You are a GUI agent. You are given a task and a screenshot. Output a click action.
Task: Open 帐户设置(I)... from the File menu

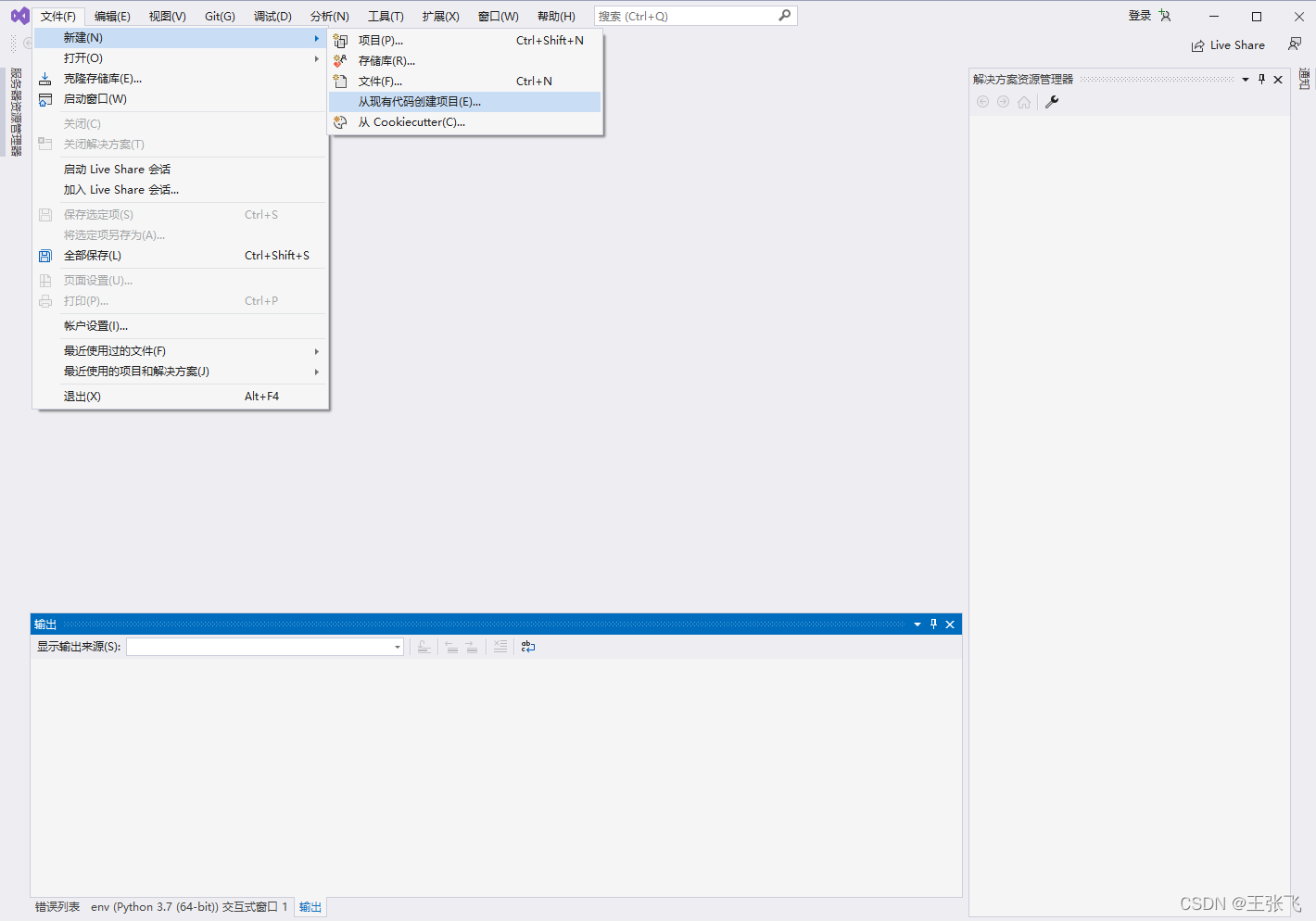click(181, 326)
